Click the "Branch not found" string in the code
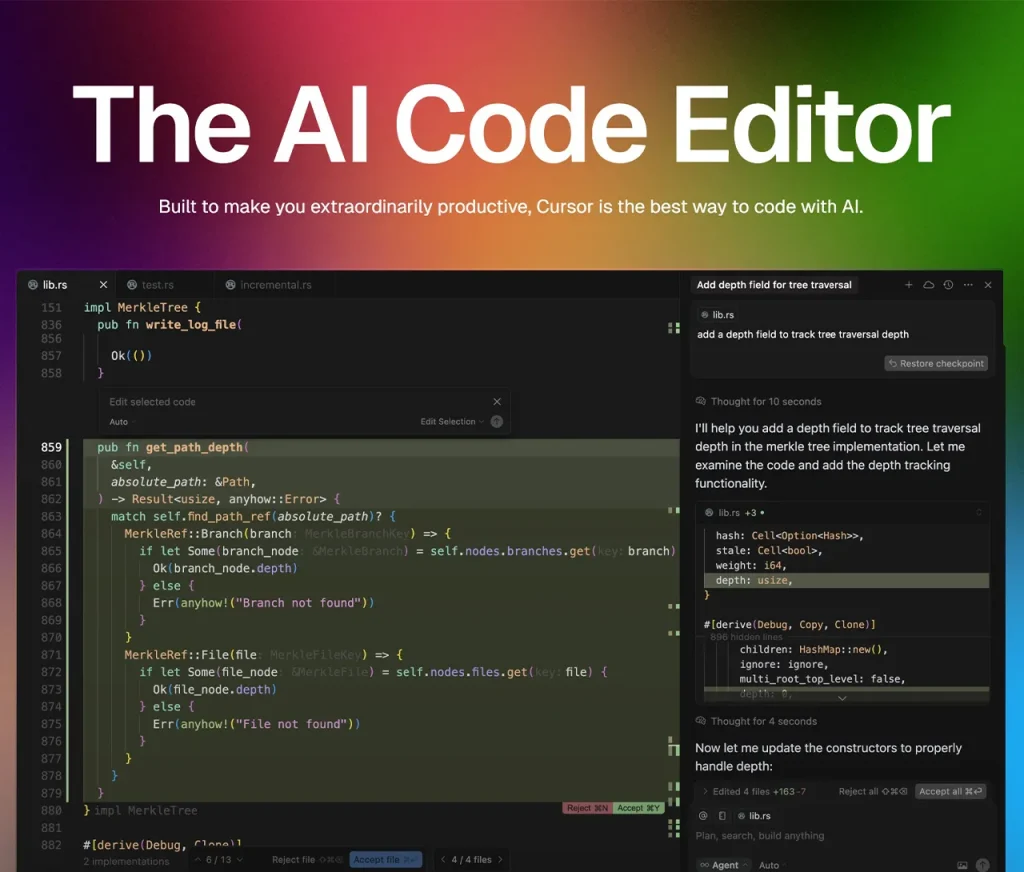Viewport: 1024px width, 872px height. 298,603
